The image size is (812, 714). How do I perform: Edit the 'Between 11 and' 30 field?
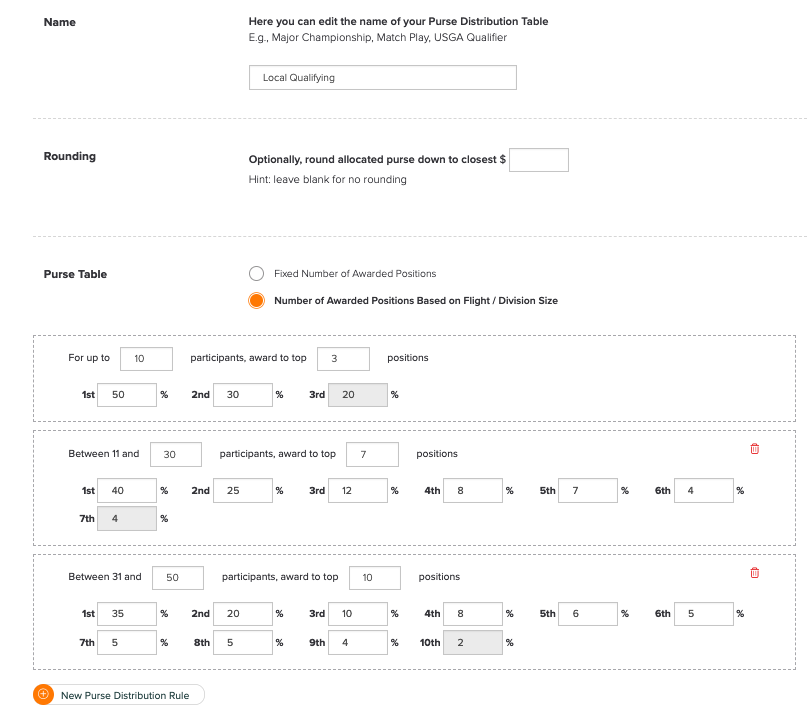click(176, 454)
